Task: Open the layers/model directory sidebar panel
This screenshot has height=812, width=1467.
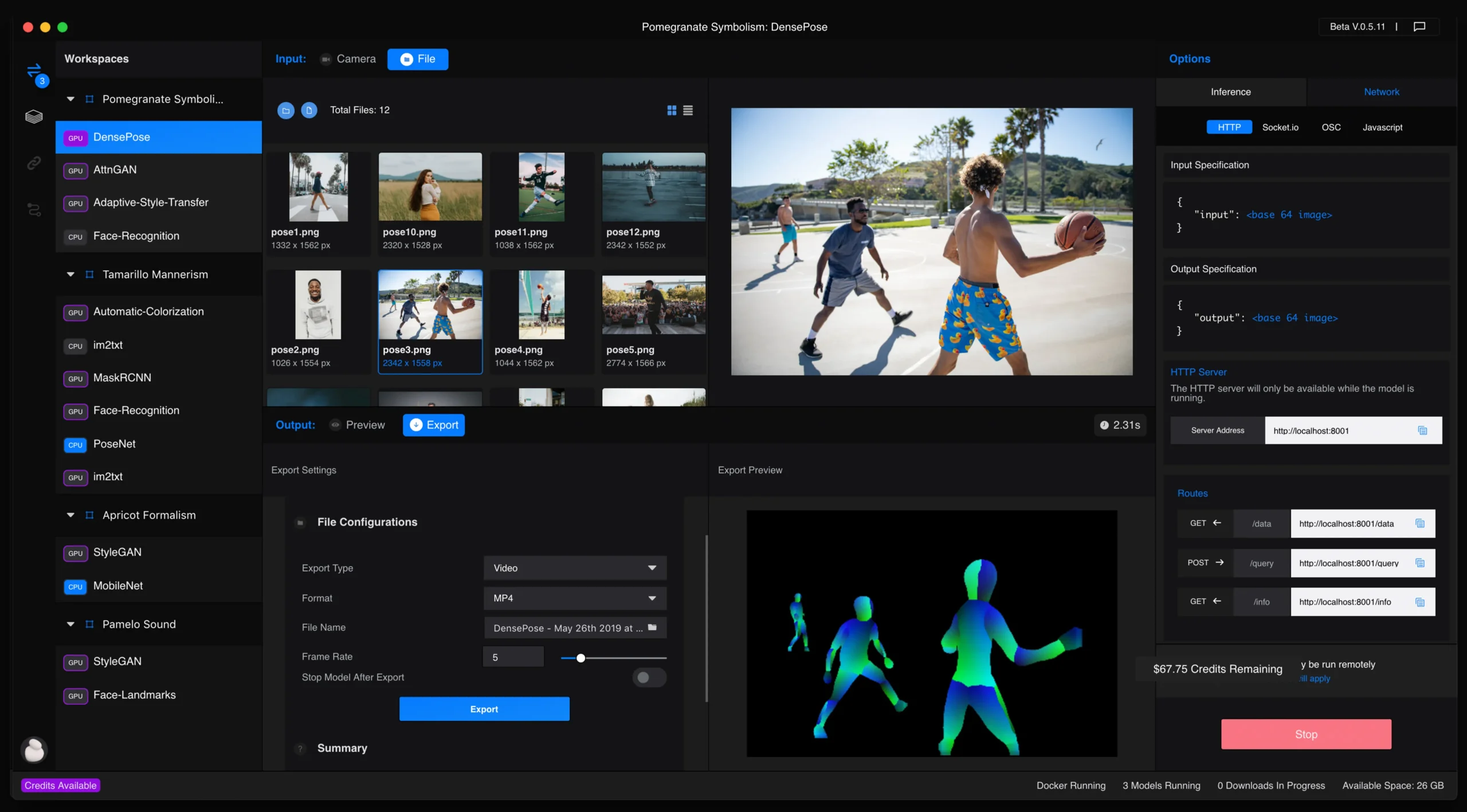Action: (34, 116)
